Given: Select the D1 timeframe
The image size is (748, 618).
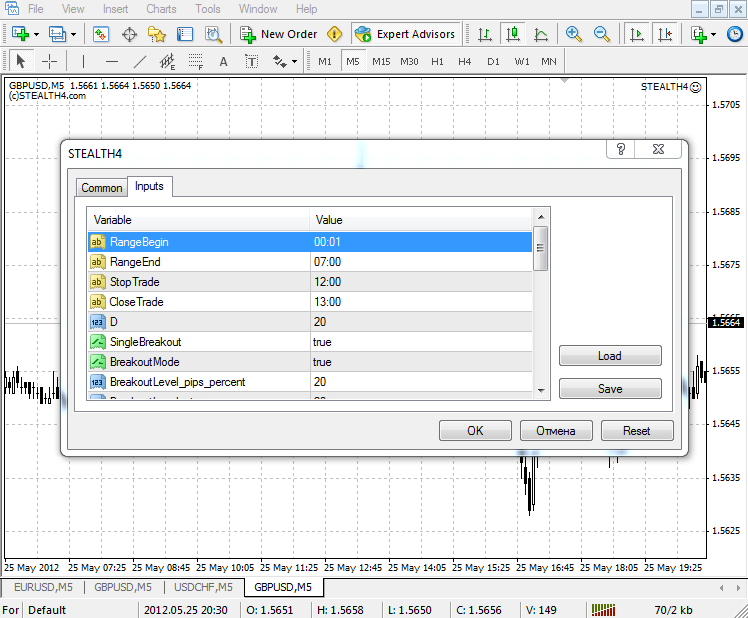Looking at the screenshot, I should [x=493, y=62].
